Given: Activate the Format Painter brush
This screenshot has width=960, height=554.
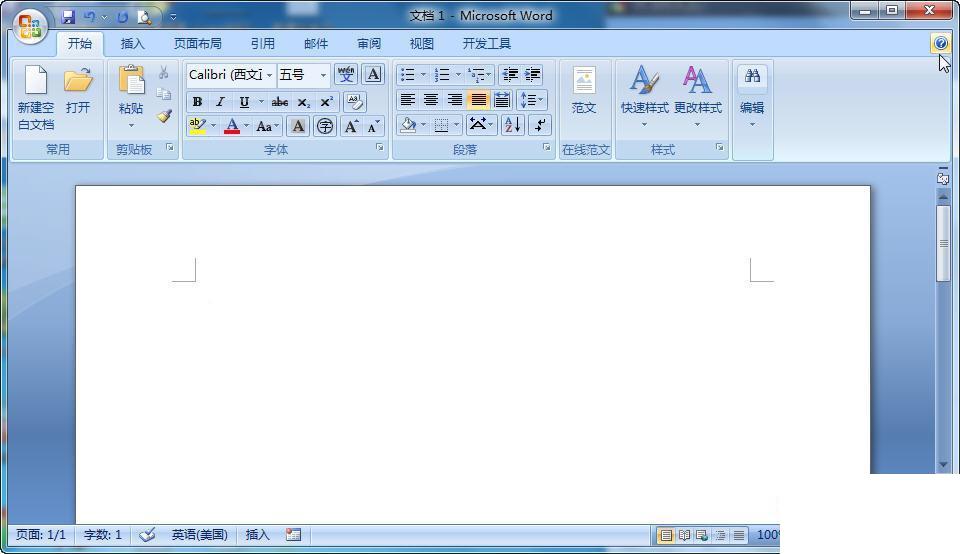Looking at the screenshot, I should tap(163, 116).
